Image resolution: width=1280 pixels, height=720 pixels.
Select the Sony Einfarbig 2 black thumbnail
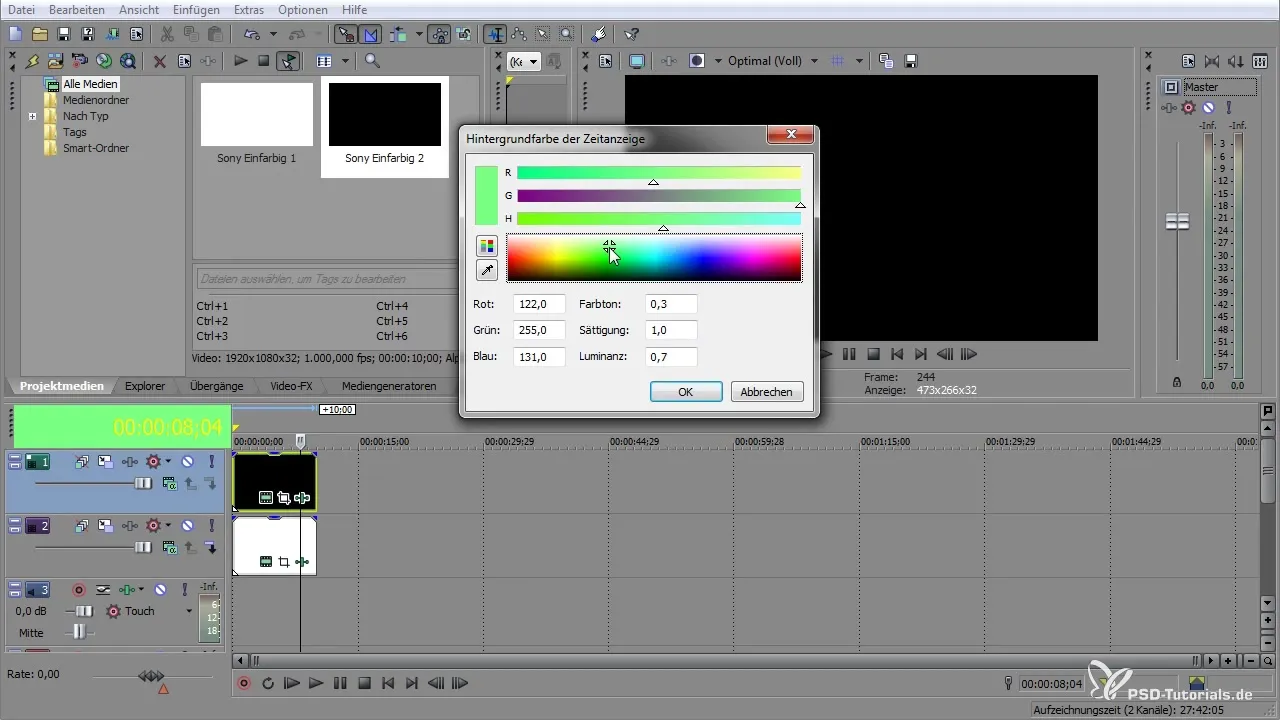point(385,115)
